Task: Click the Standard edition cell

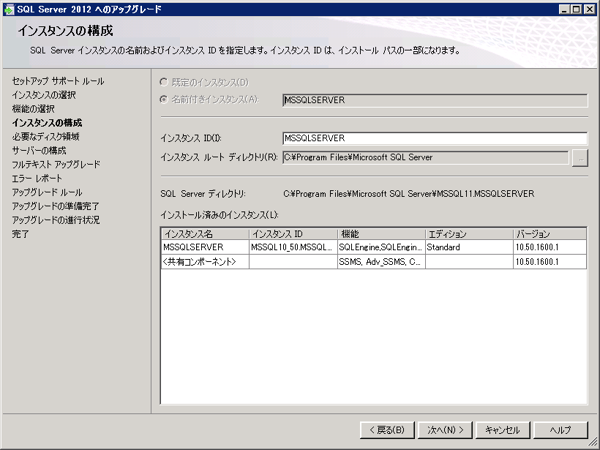Action: 469,247
